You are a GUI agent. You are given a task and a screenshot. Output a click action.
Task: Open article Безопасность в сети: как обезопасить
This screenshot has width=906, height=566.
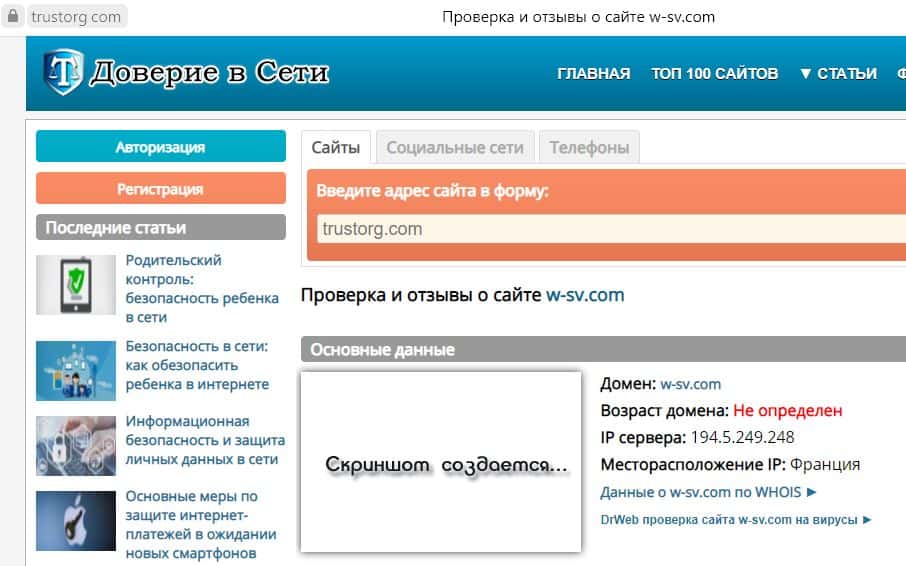pyautogui.click(x=197, y=365)
